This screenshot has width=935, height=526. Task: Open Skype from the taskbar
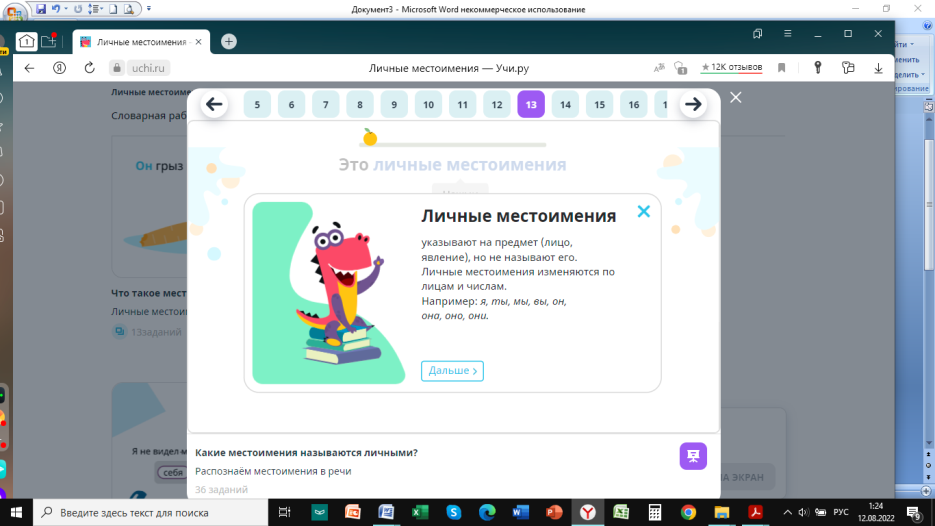(x=454, y=512)
